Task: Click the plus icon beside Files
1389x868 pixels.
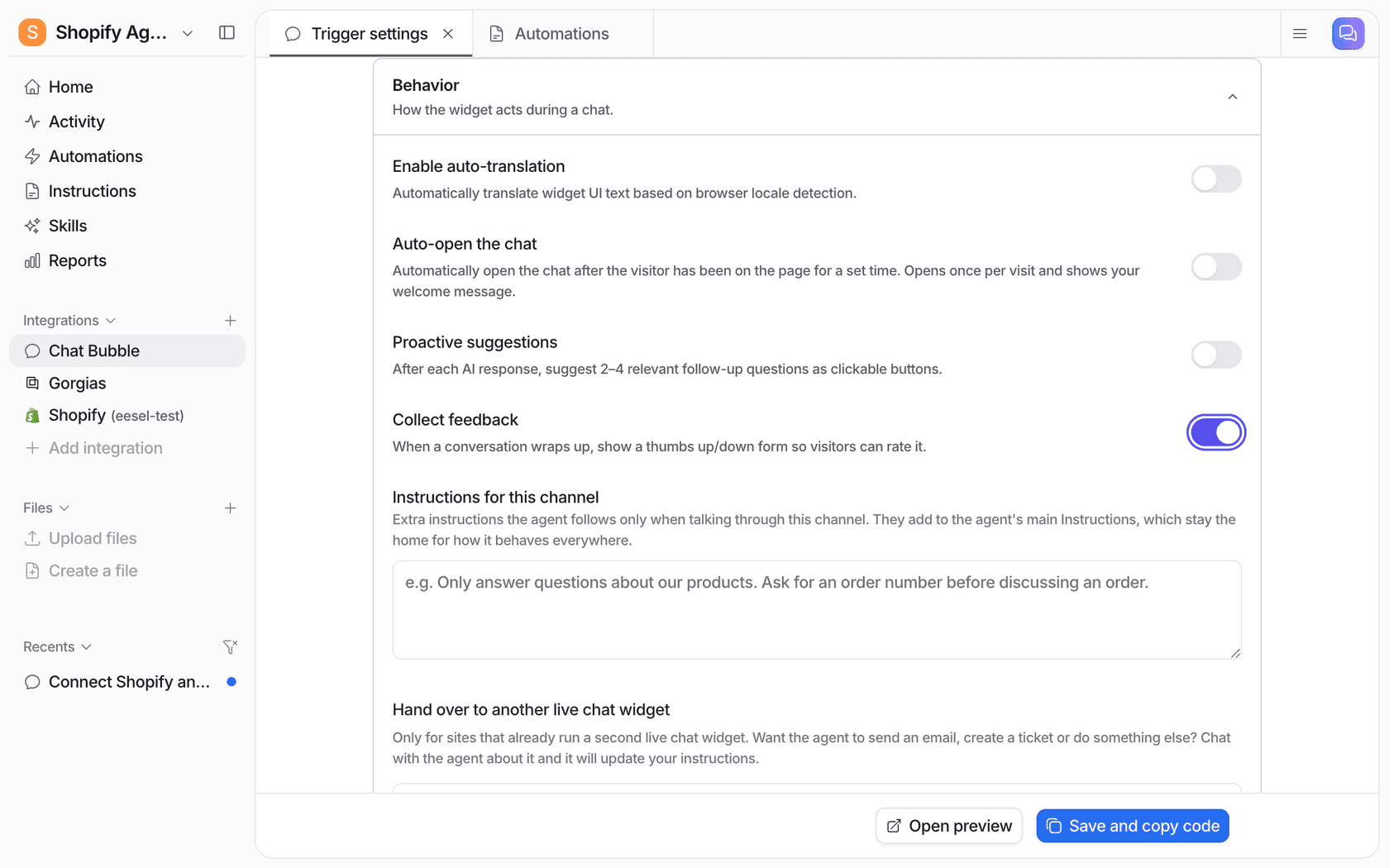Action: coord(231,508)
